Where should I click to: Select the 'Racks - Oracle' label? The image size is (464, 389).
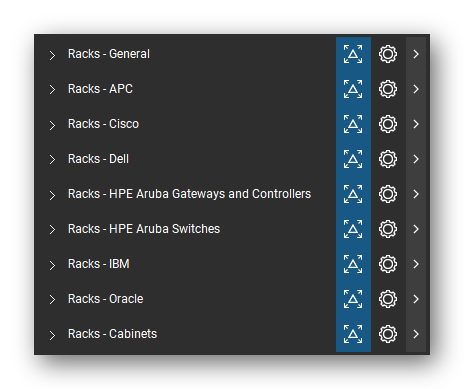[x=106, y=299]
